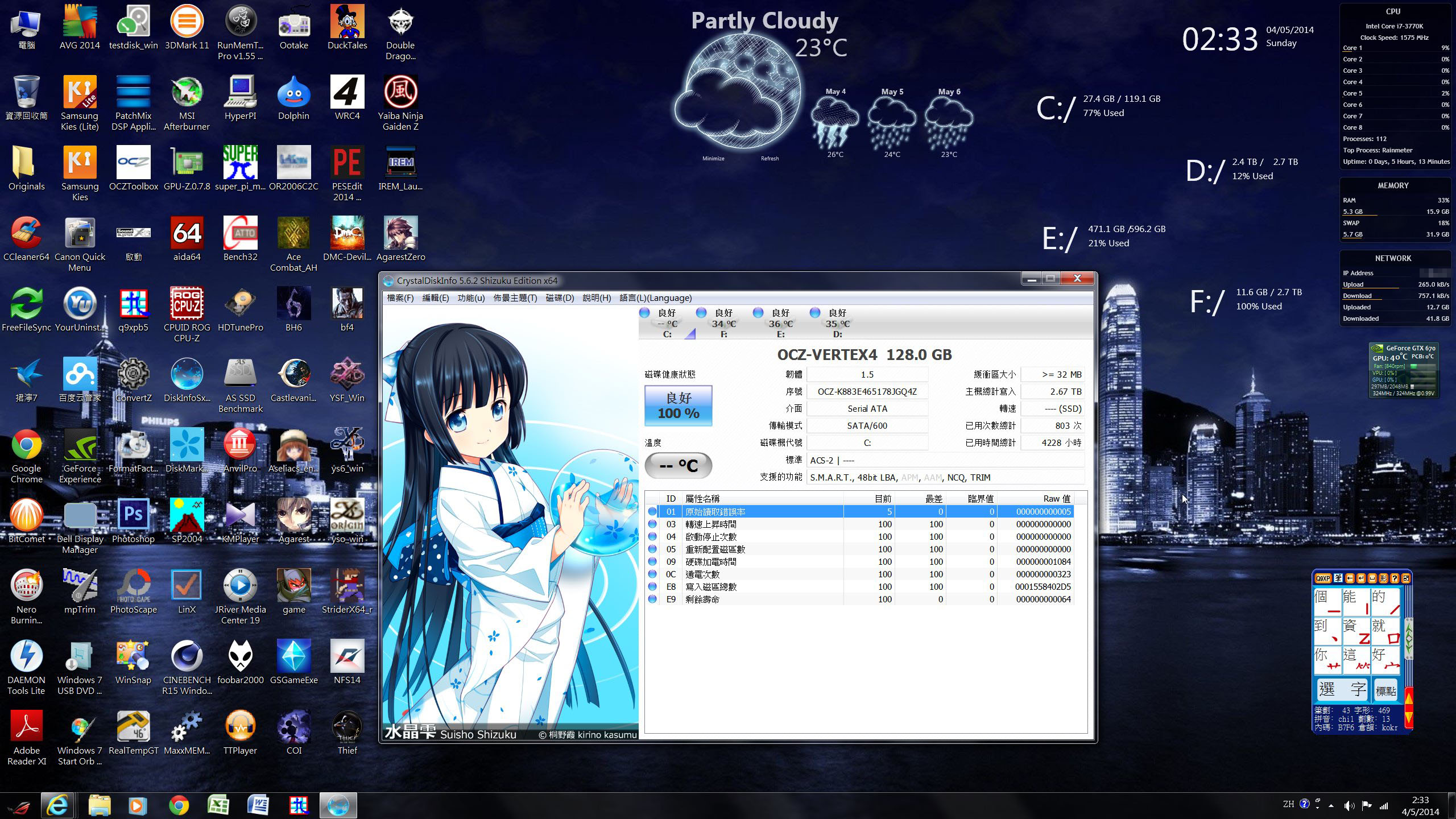This screenshot has width=1456, height=819.
Task: Open CINEBENCH R15 desktop icon
Action: click(187, 668)
